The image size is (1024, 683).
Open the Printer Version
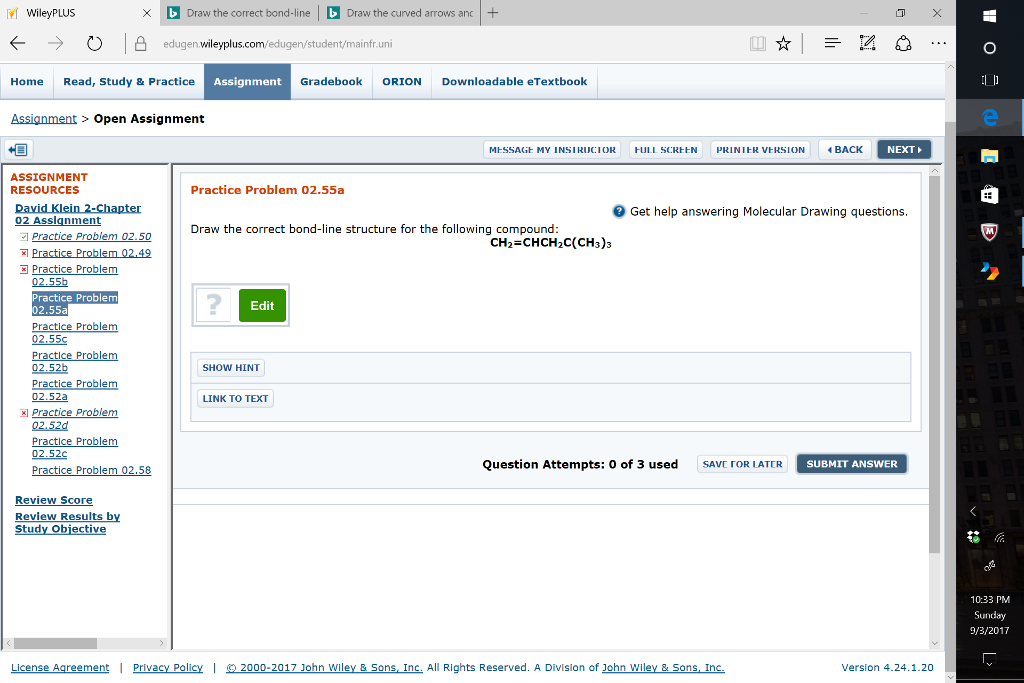tap(760, 150)
